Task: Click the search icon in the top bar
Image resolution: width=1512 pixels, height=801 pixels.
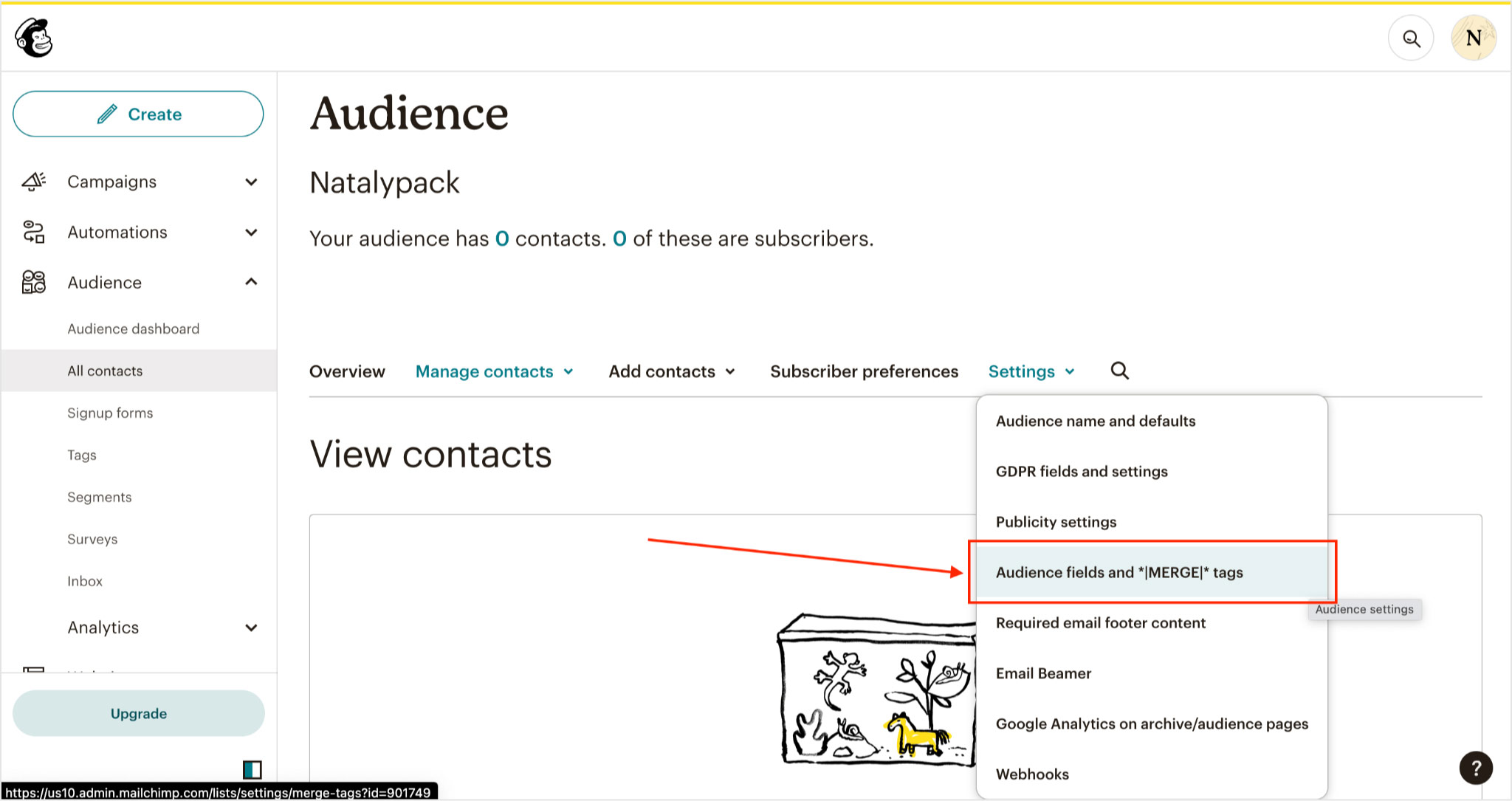Action: point(1411,37)
